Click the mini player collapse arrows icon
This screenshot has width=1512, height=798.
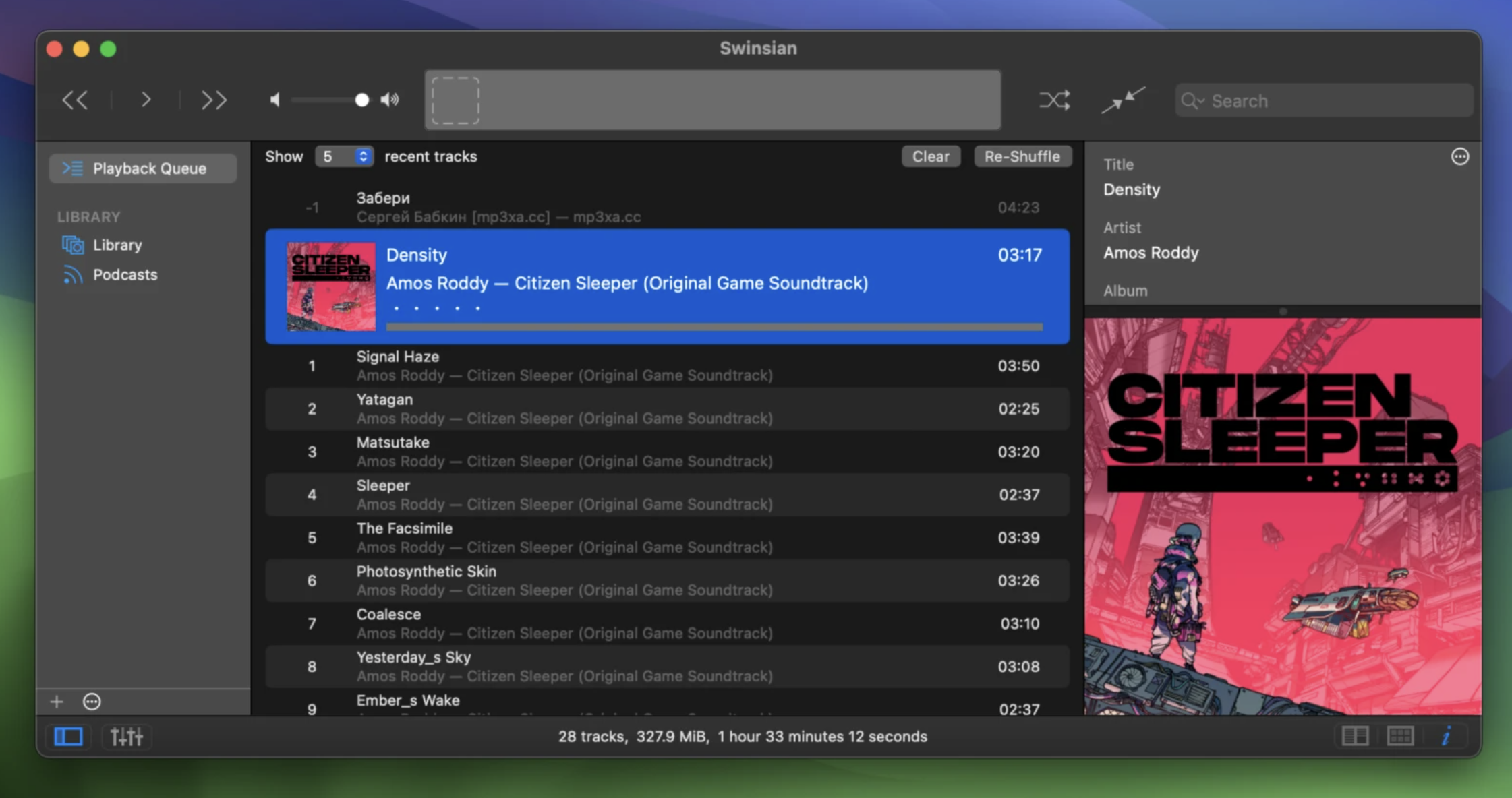(1123, 100)
